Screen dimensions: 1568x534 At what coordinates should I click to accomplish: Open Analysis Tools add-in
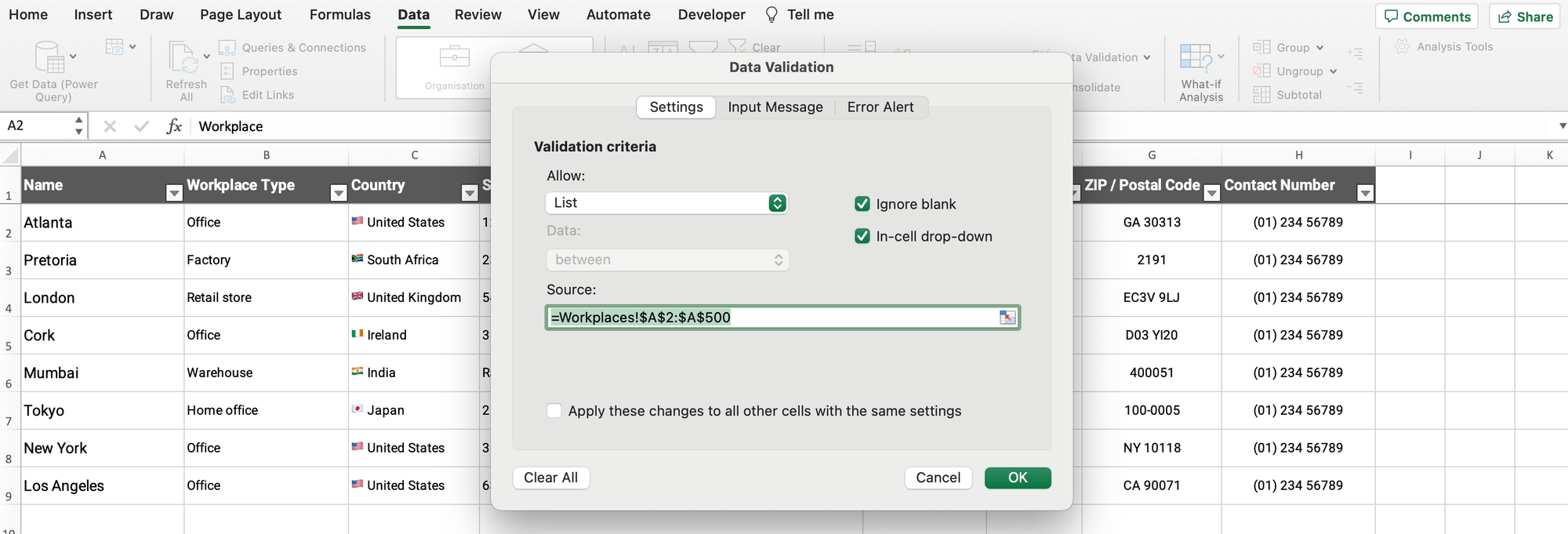click(x=1443, y=47)
